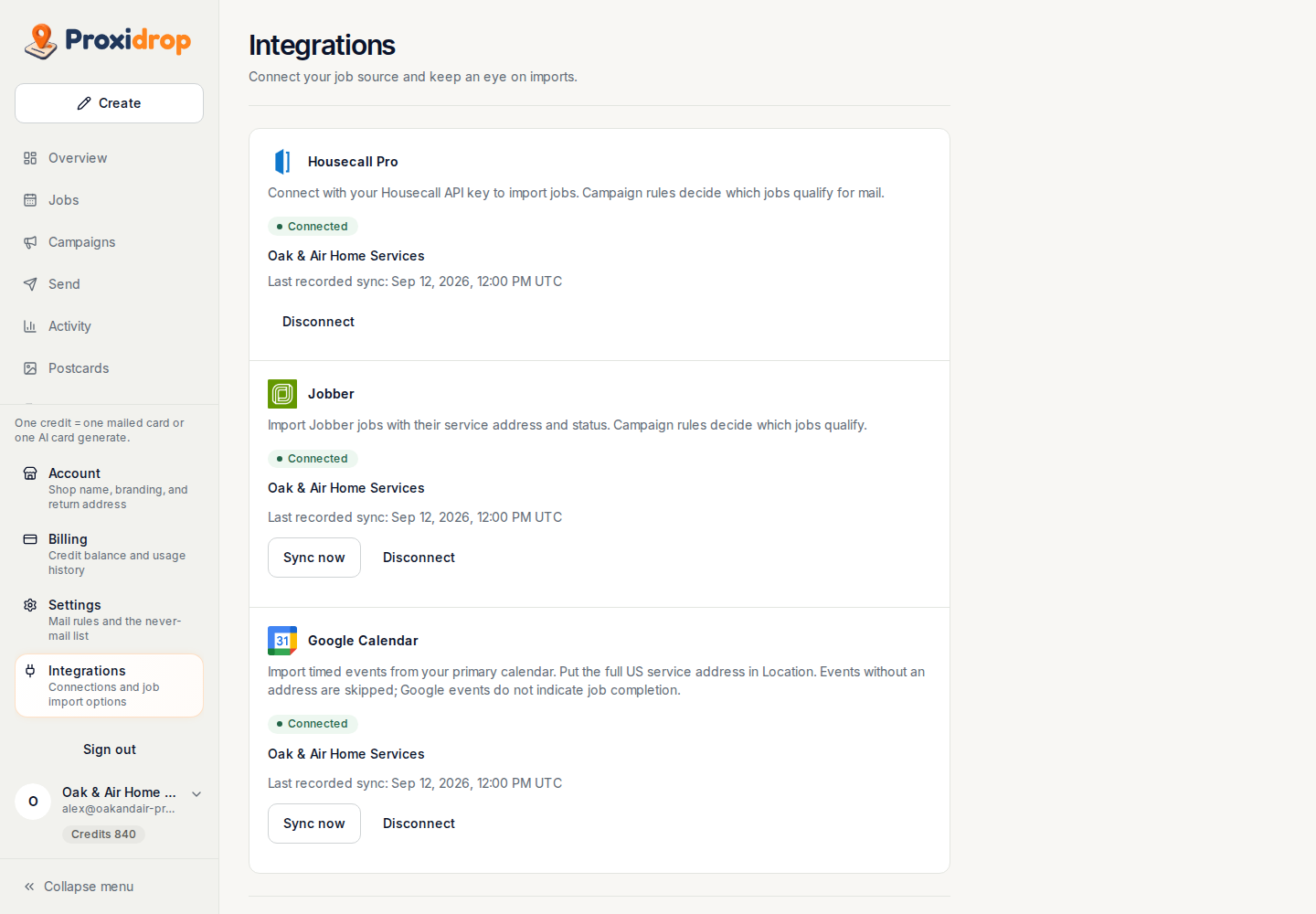Screen dimensions: 1316x914
Task: Disconnect Google Calendar
Action: (x=419, y=824)
